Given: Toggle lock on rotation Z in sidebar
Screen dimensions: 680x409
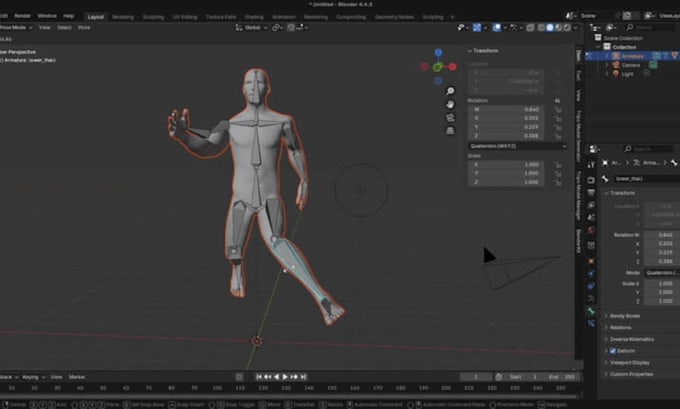Looking at the screenshot, I should pos(558,136).
